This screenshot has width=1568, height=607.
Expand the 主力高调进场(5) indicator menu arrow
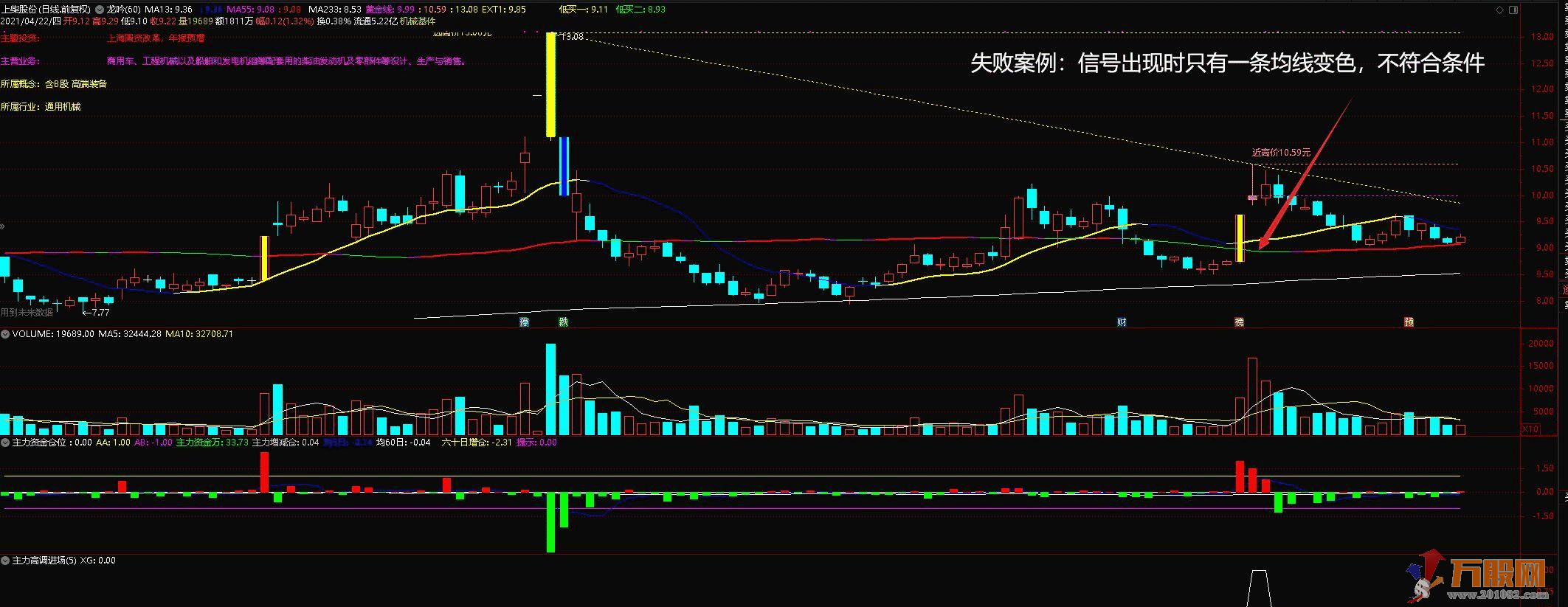5,561
